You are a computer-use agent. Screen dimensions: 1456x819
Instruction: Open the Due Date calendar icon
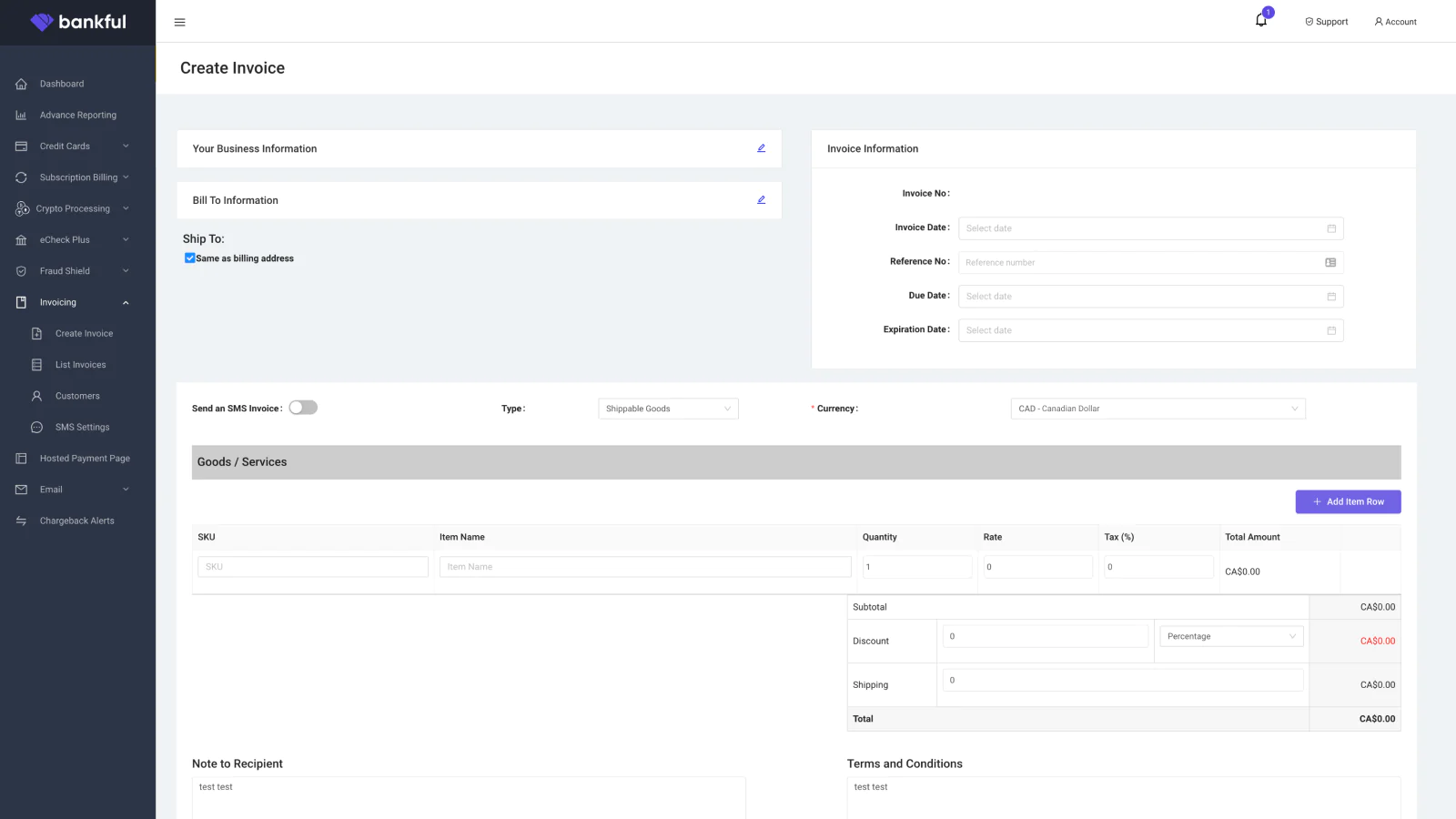(x=1330, y=297)
